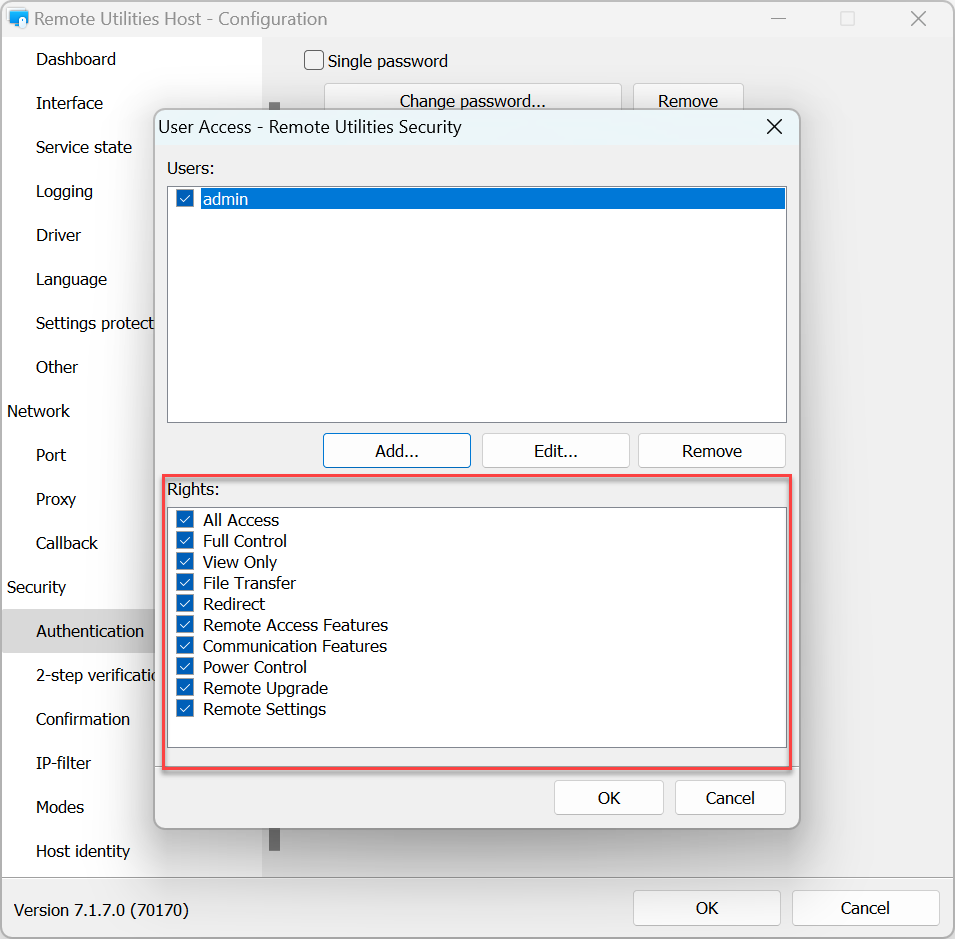The height and width of the screenshot is (939, 955).
Task: Uncheck the Remote Upgrade right
Action: click(185, 688)
